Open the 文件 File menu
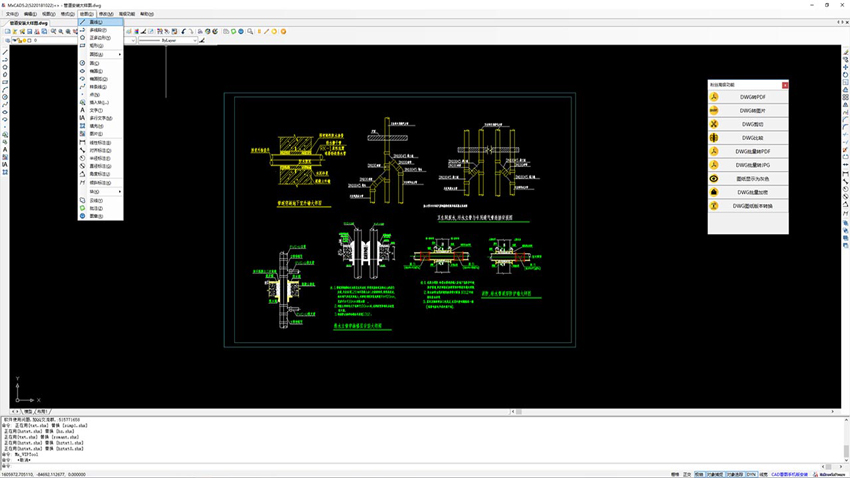Viewport: 850px width, 478px height. pyautogui.click(x=12, y=14)
